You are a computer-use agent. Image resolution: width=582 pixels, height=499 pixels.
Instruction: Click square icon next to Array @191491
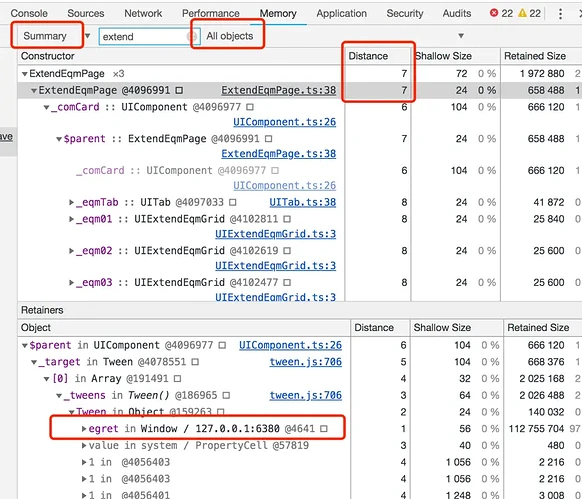point(177,379)
